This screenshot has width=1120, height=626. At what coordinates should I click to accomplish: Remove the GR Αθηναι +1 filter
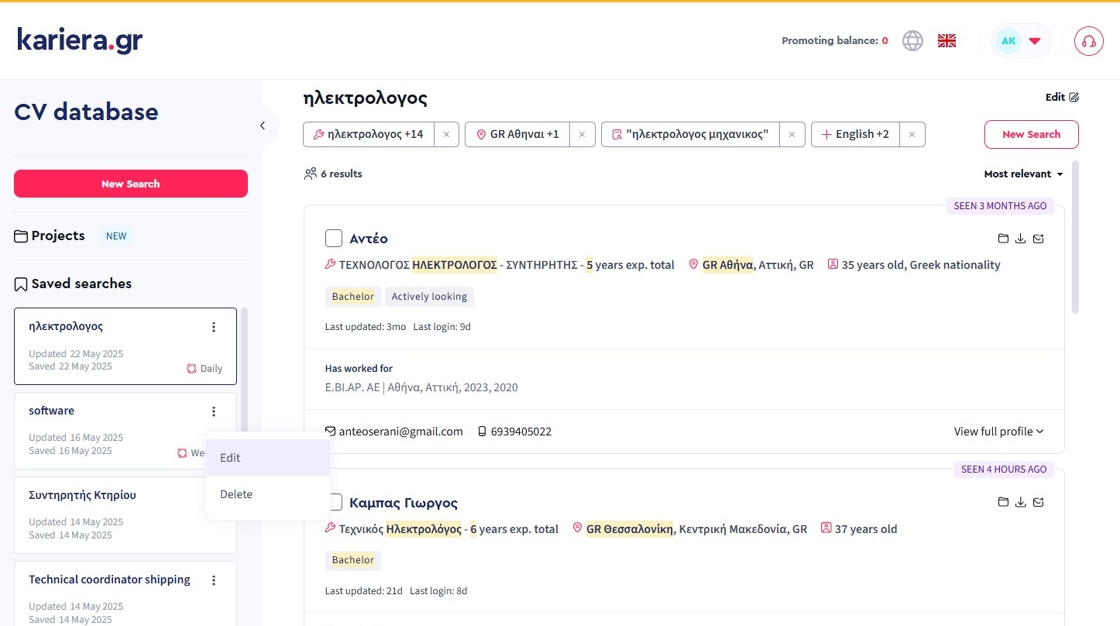582,134
